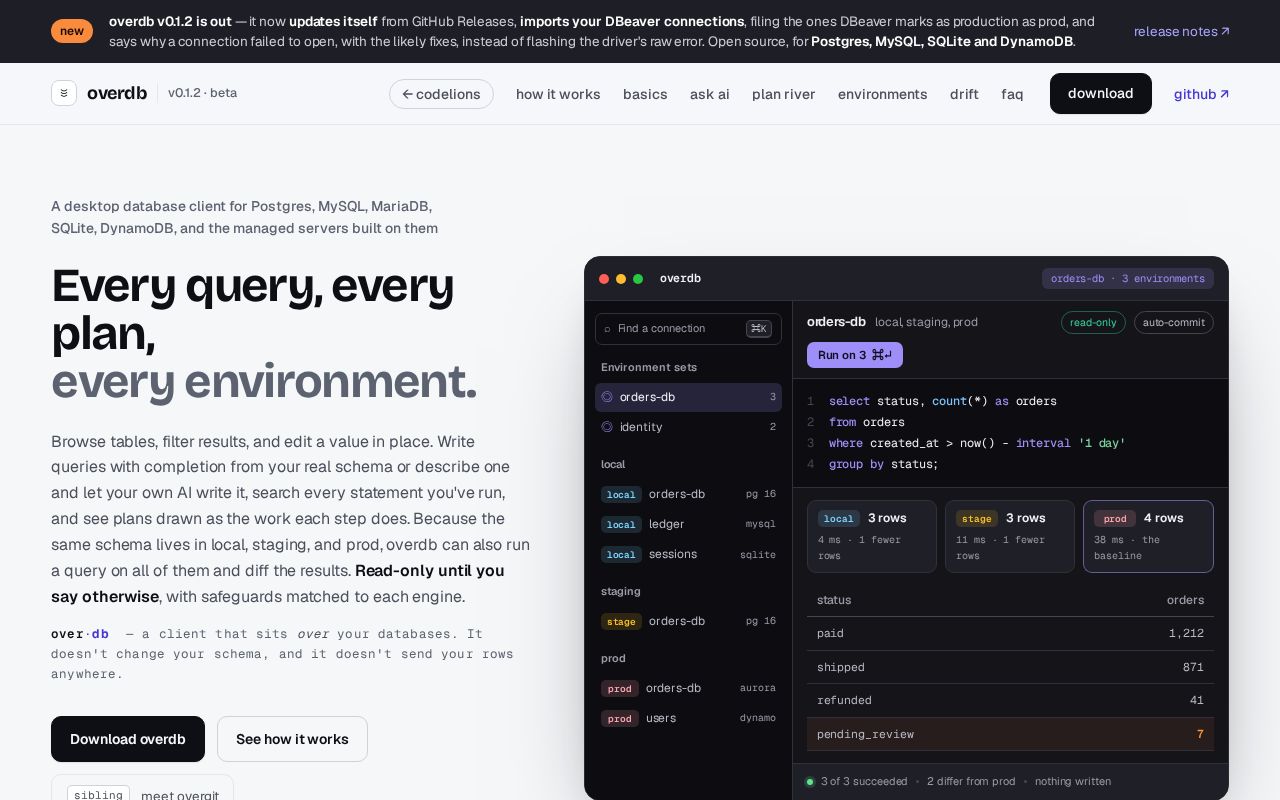Select the orders-db environment set row
This screenshot has height=800, width=1280.
688,397
